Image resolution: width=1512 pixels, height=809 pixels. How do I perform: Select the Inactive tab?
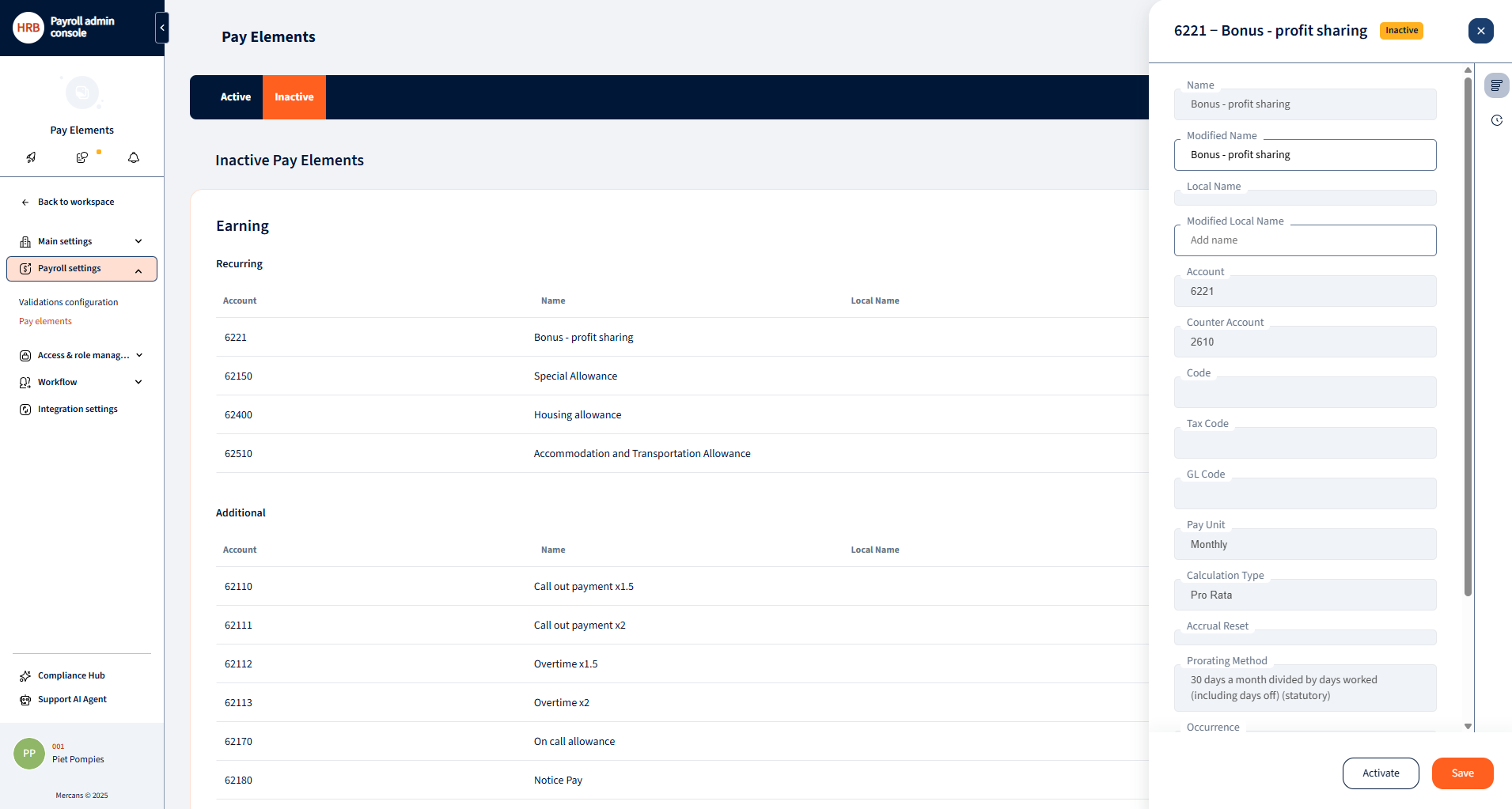294,97
